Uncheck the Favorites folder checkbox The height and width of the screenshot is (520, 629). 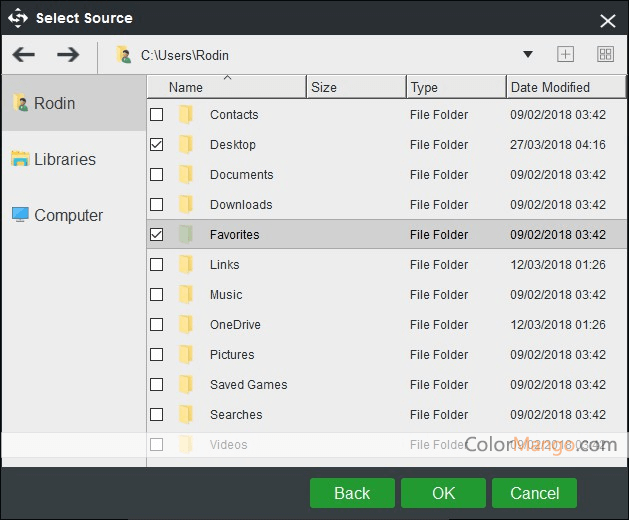(157, 235)
